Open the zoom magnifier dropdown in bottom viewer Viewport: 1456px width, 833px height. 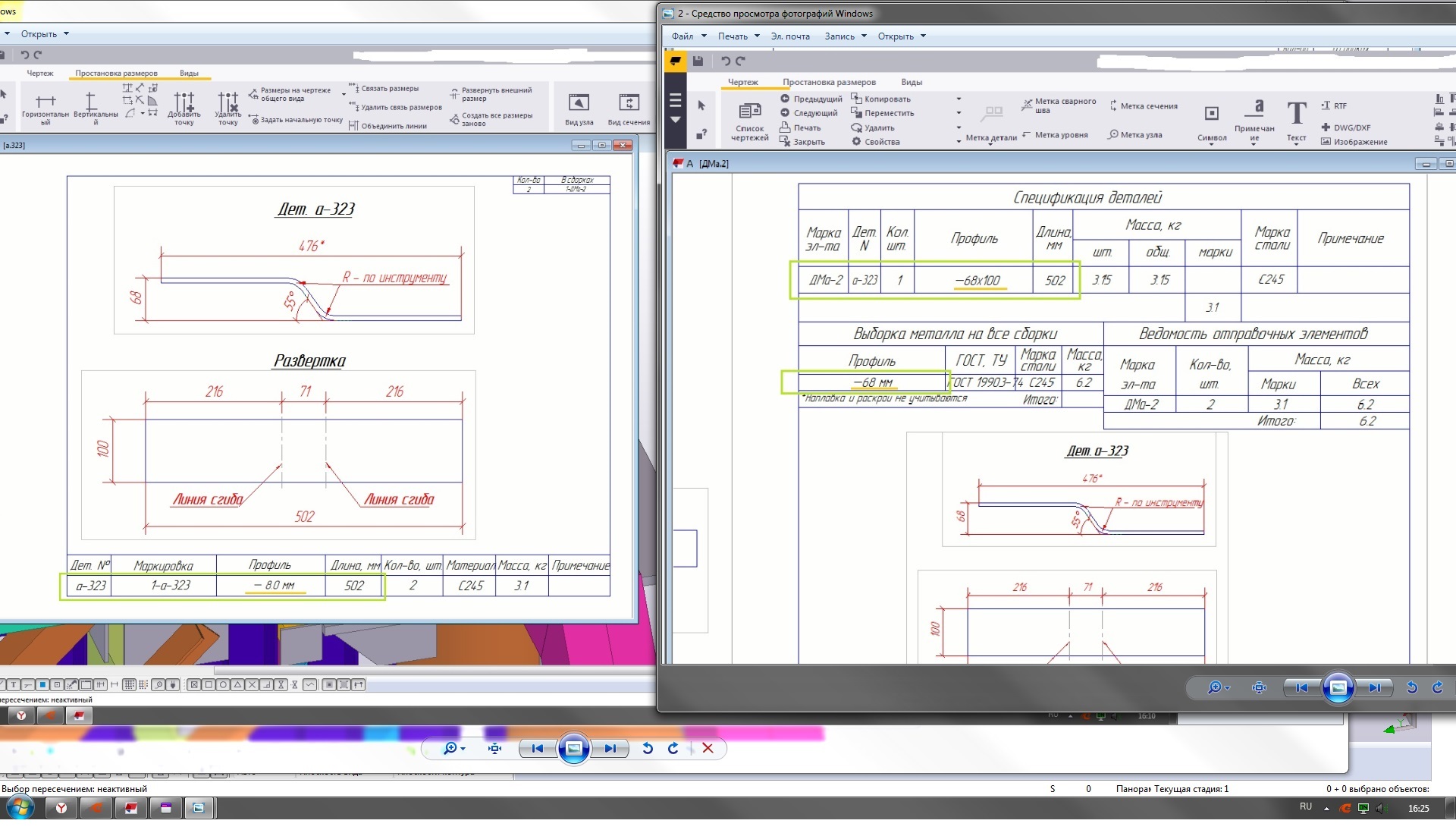(x=454, y=748)
